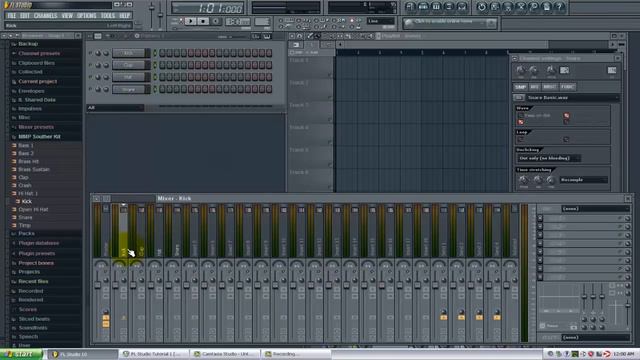
Task: Click the tempo display field
Action: (238, 21)
